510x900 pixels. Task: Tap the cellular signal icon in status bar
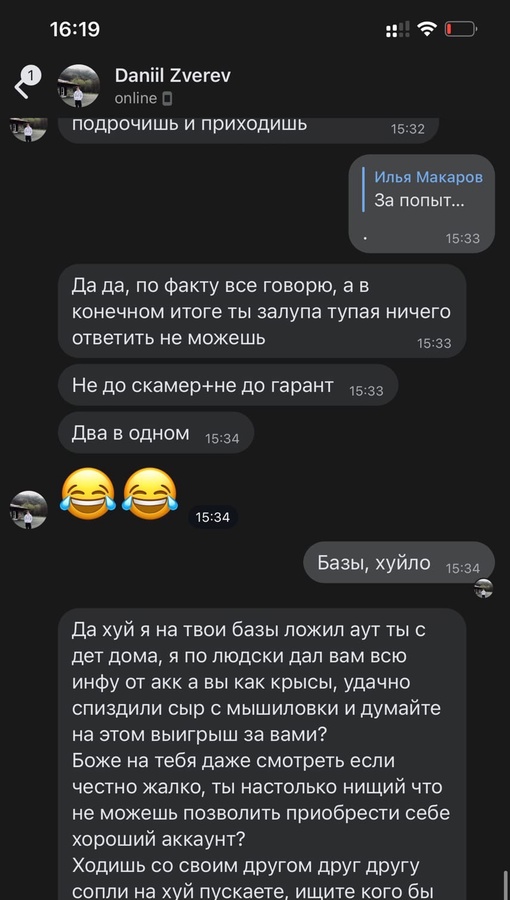[x=398, y=29]
